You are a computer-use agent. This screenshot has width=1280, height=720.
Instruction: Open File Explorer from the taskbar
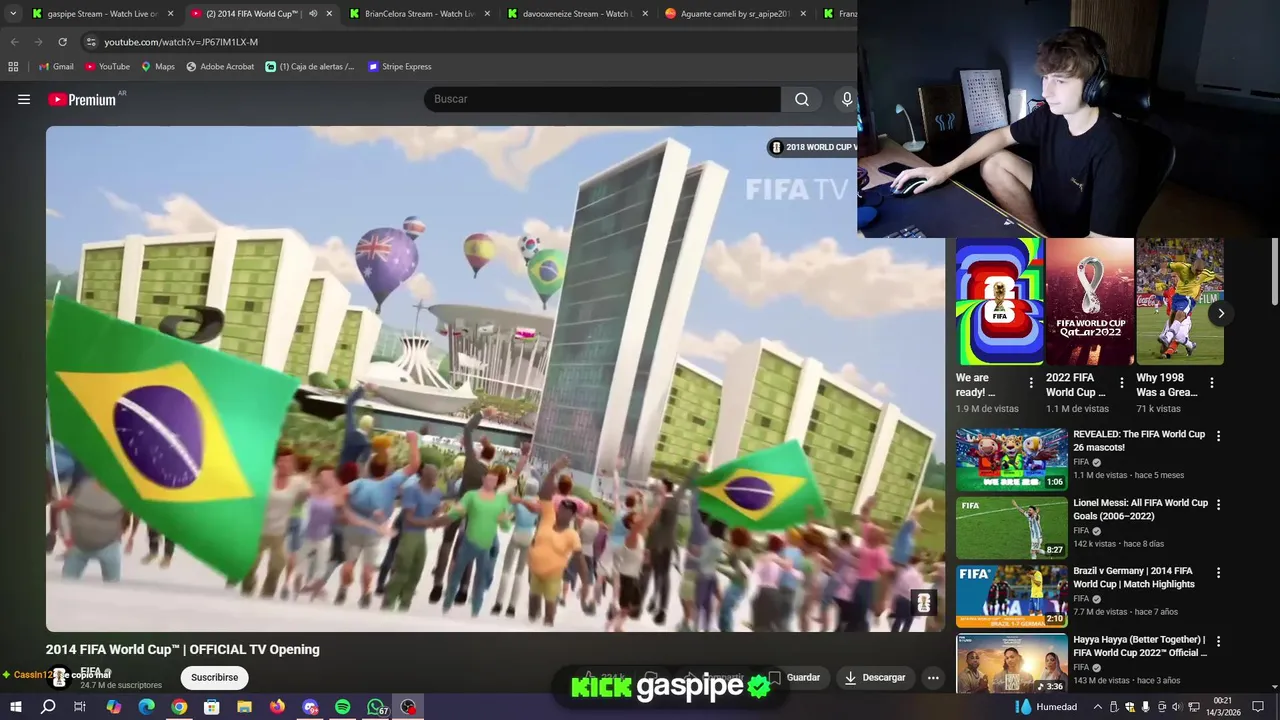pos(244,707)
